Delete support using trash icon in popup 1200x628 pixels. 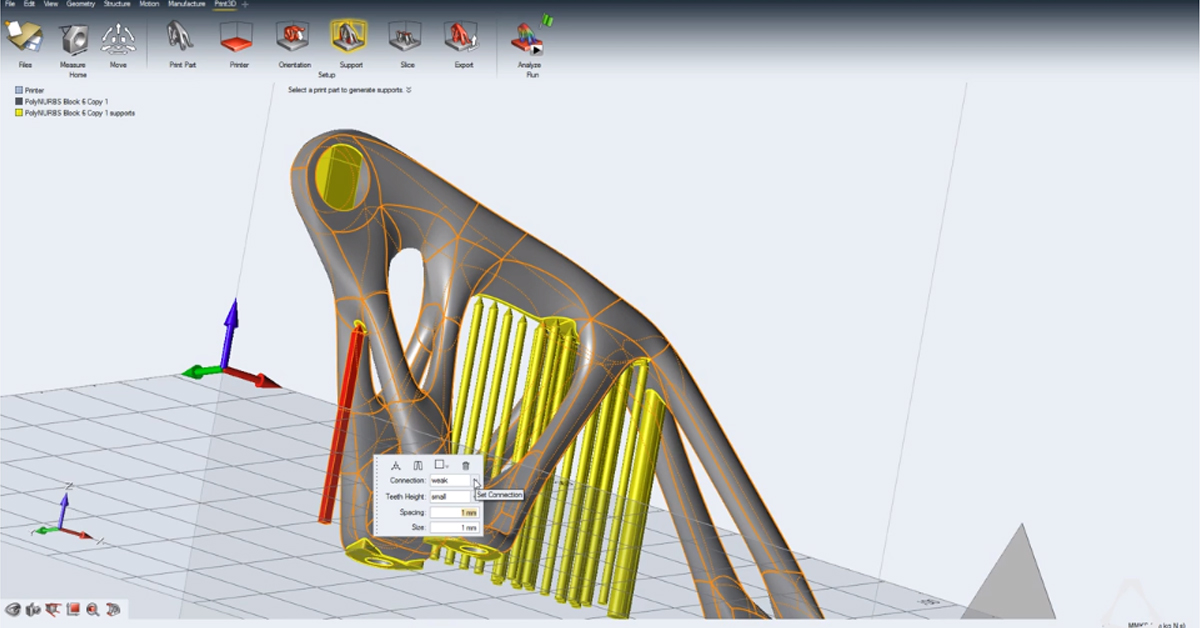point(465,466)
